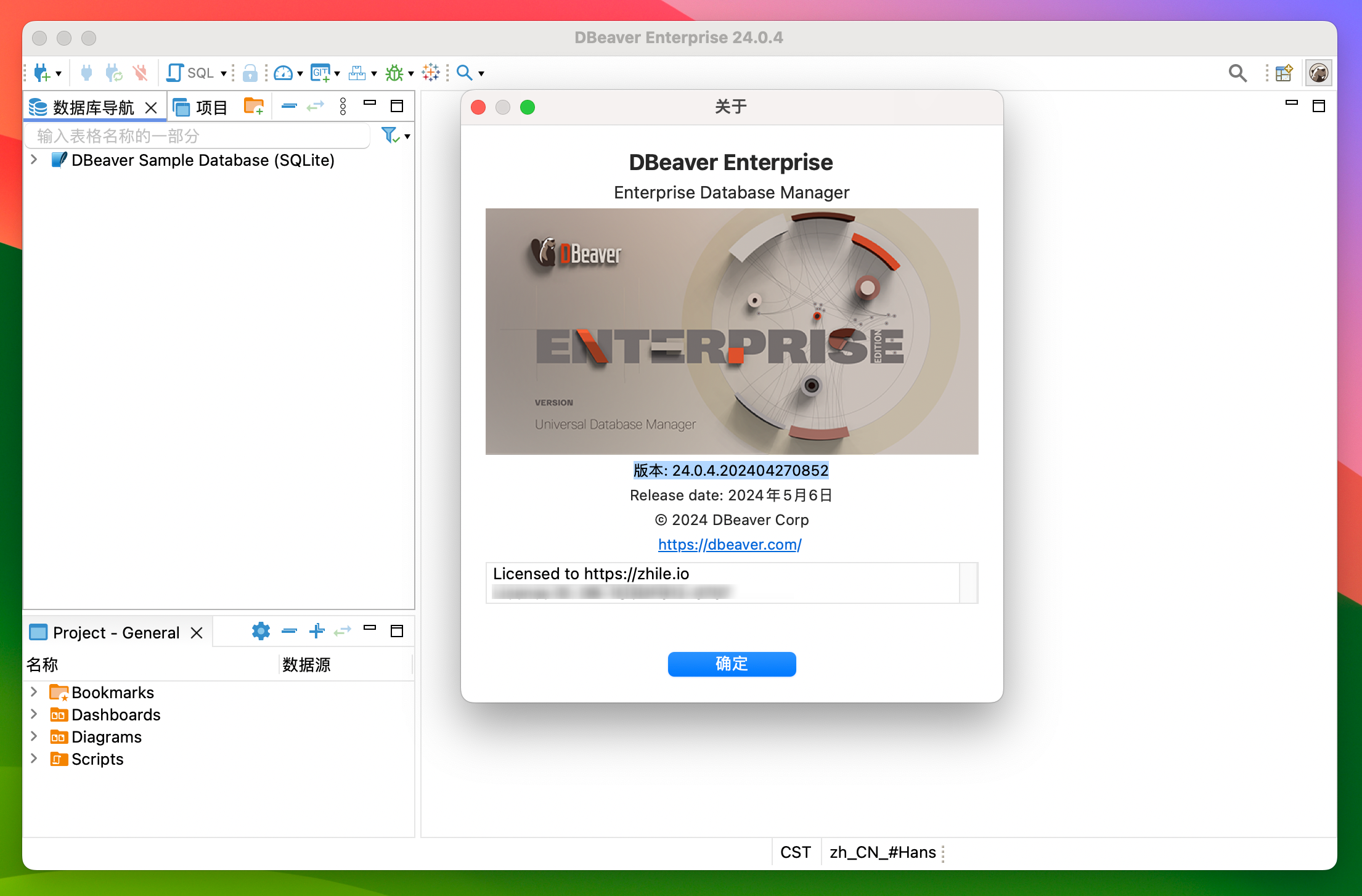Click the https://dbeaver.com/ link
The height and width of the screenshot is (896, 1362).
732,544
